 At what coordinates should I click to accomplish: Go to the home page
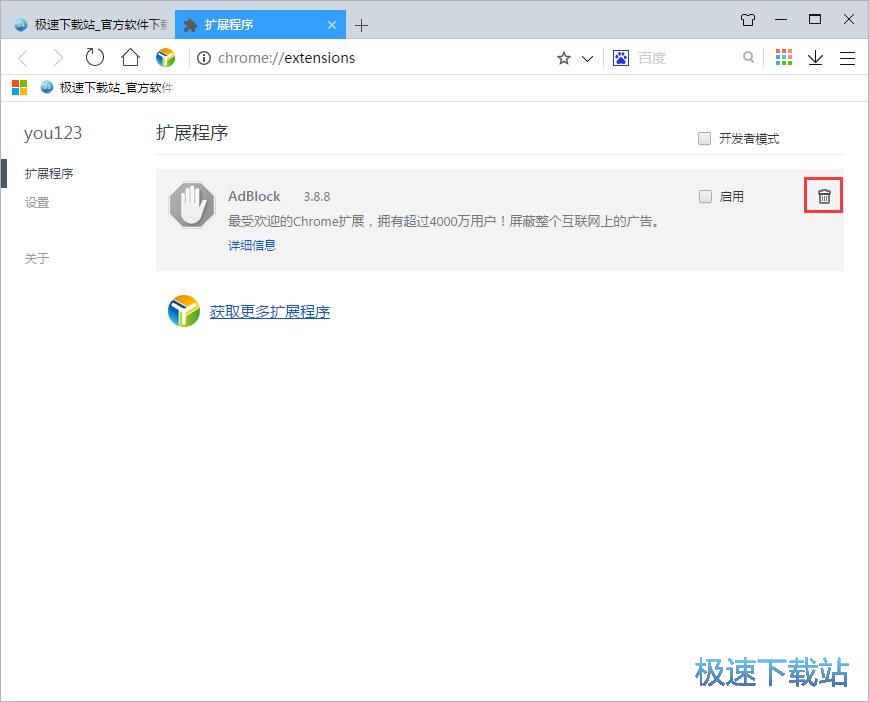click(130, 57)
